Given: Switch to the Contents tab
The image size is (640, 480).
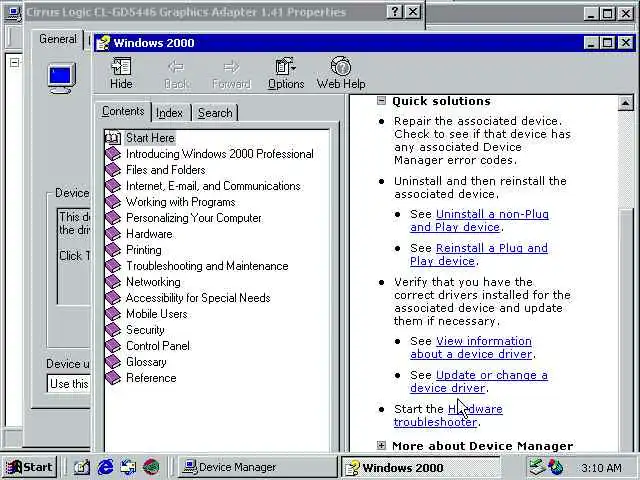Looking at the screenshot, I should coord(123,111).
